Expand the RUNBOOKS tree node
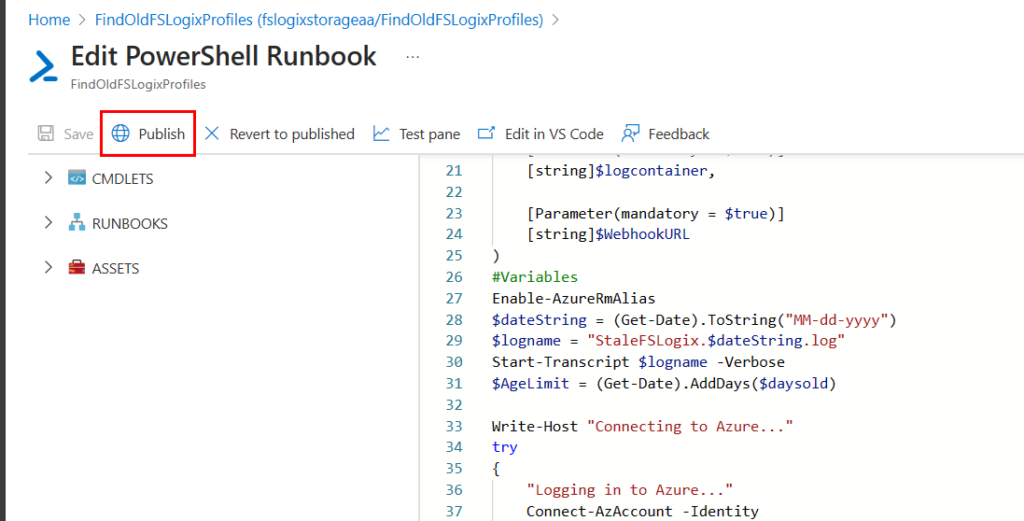Image resolution: width=1024 pixels, height=521 pixels. [x=48, y=223]
